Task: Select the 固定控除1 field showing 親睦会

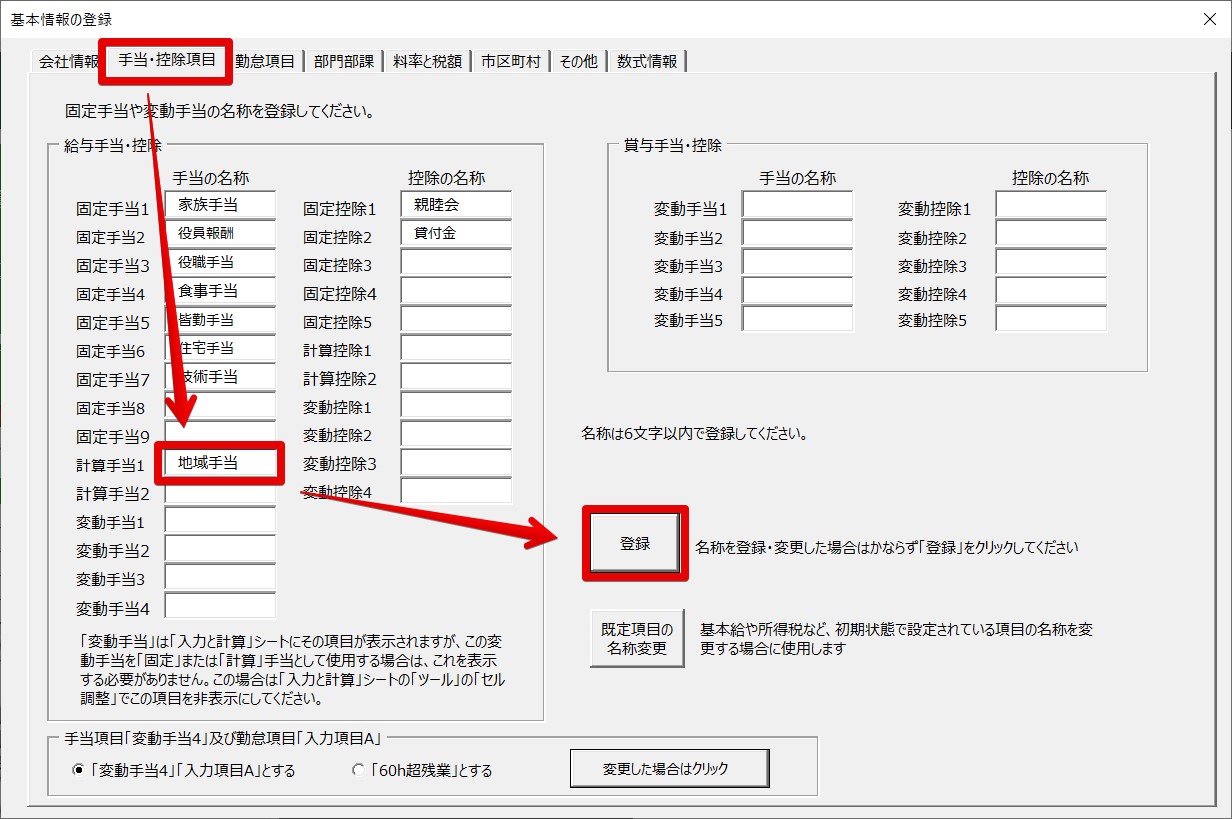Action: pos(456,205)
